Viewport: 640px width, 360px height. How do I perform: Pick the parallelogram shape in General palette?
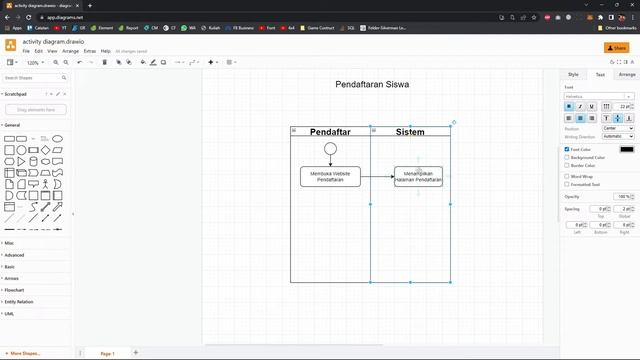coord(58,150)
